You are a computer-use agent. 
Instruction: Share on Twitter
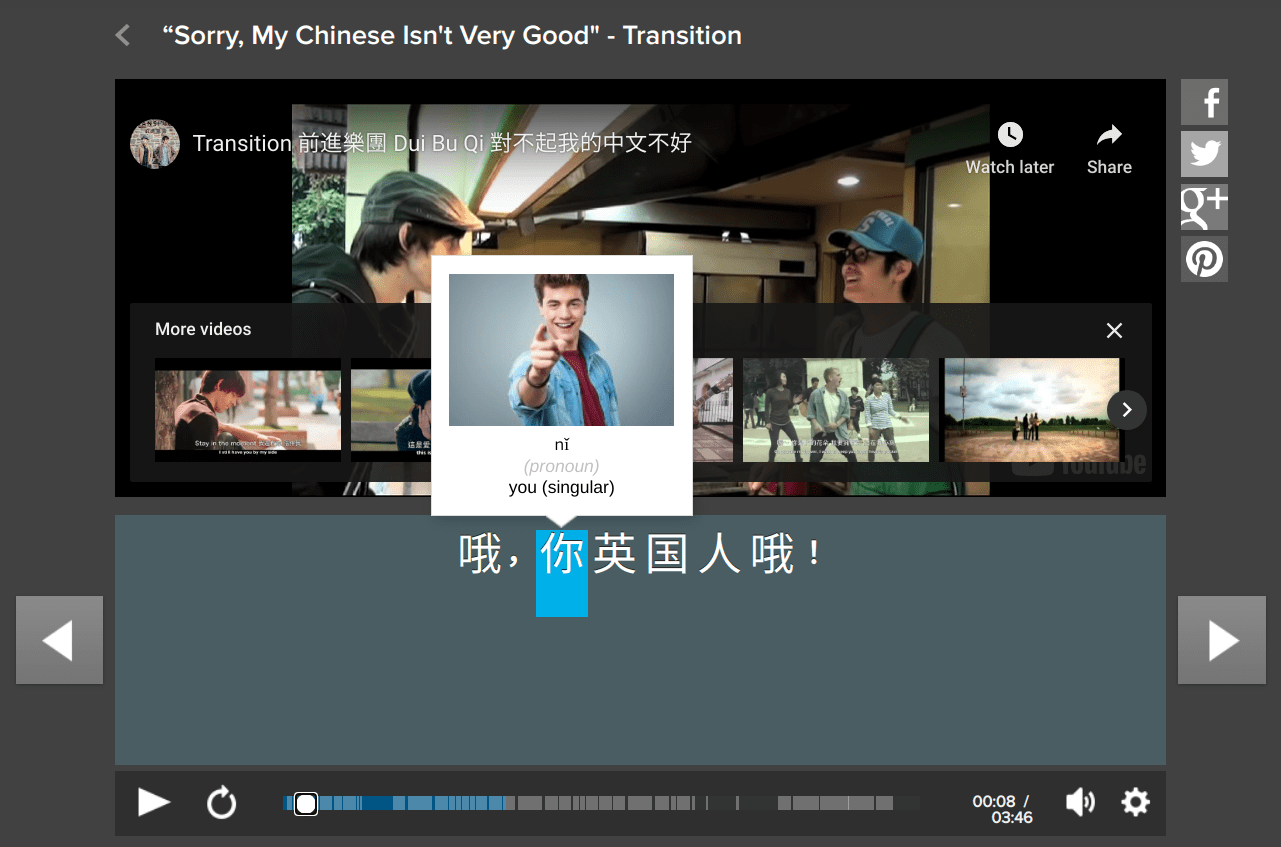(x=1204, y=154)
